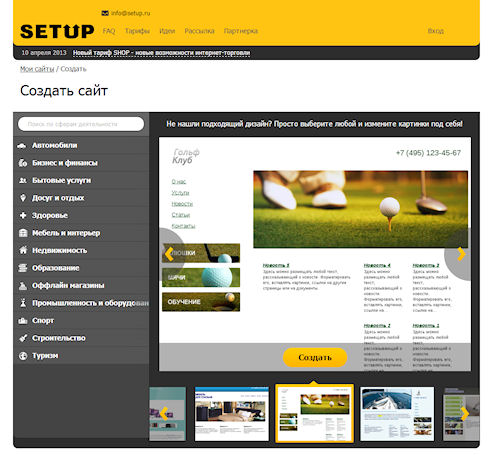
Task: Click the info@setup.ru email address
Action: click(x=130, y=13)
